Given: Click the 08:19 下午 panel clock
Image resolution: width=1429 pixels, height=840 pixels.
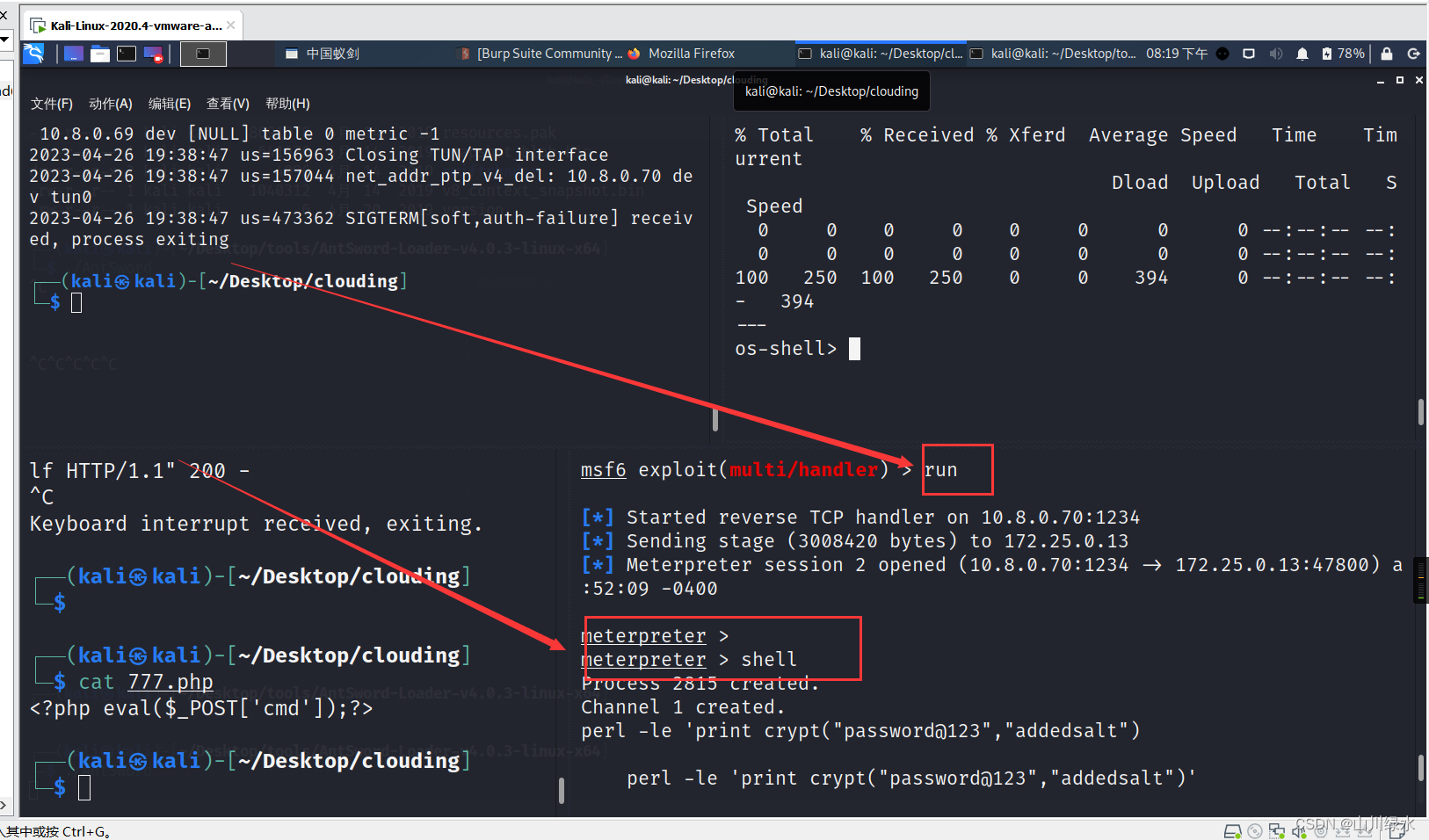Looking at the screenshot, I should [1177, 54].
